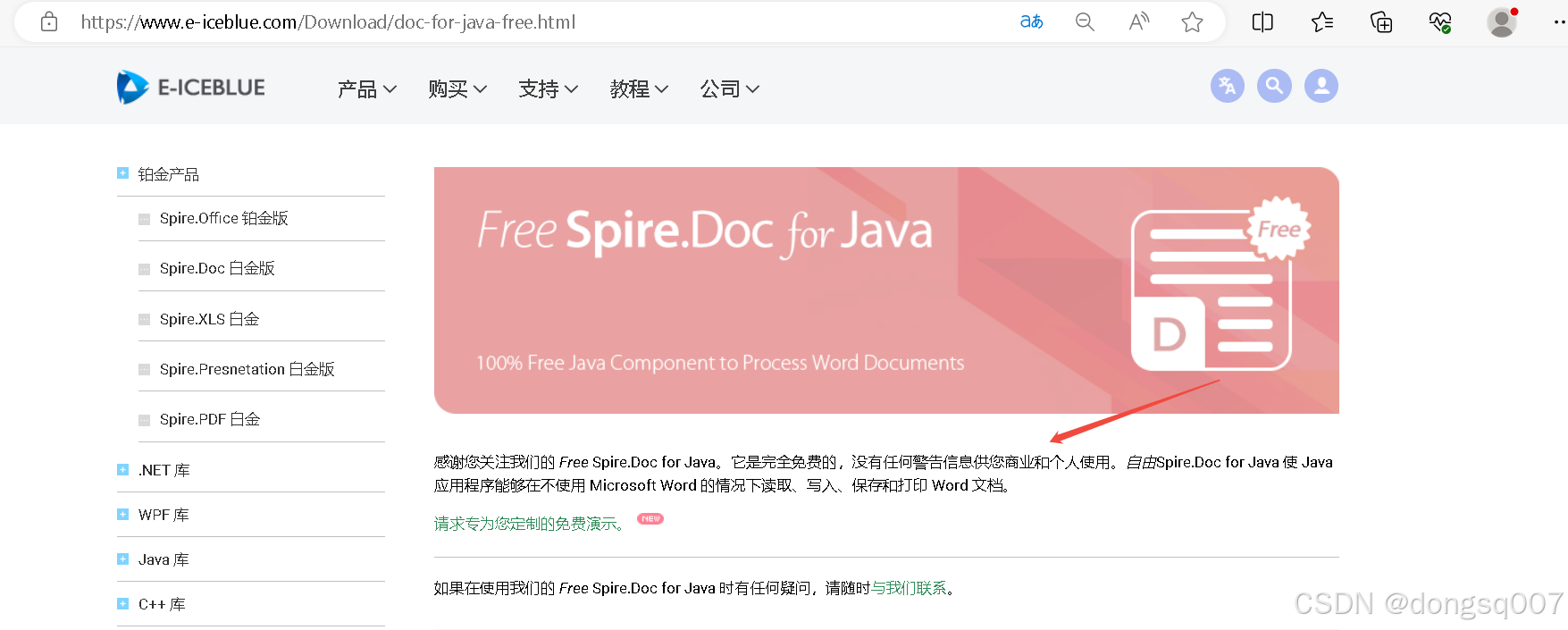Click the site lock icon in address bar
The width and height of the screenshot is (1568, 630).
point(49,21)
